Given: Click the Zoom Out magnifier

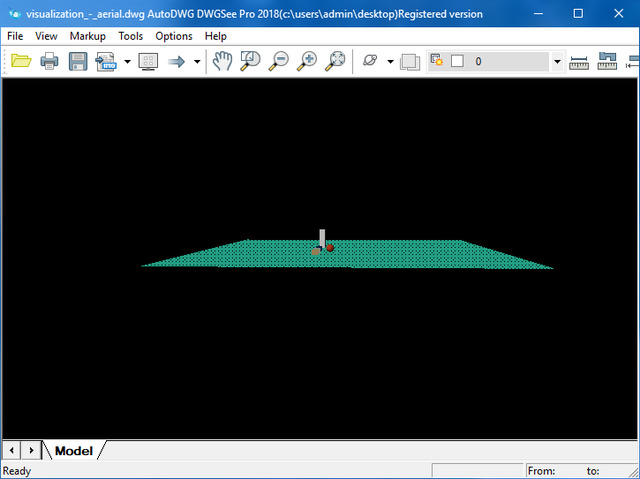Looking at the screenshot, I should click(279, 61).
